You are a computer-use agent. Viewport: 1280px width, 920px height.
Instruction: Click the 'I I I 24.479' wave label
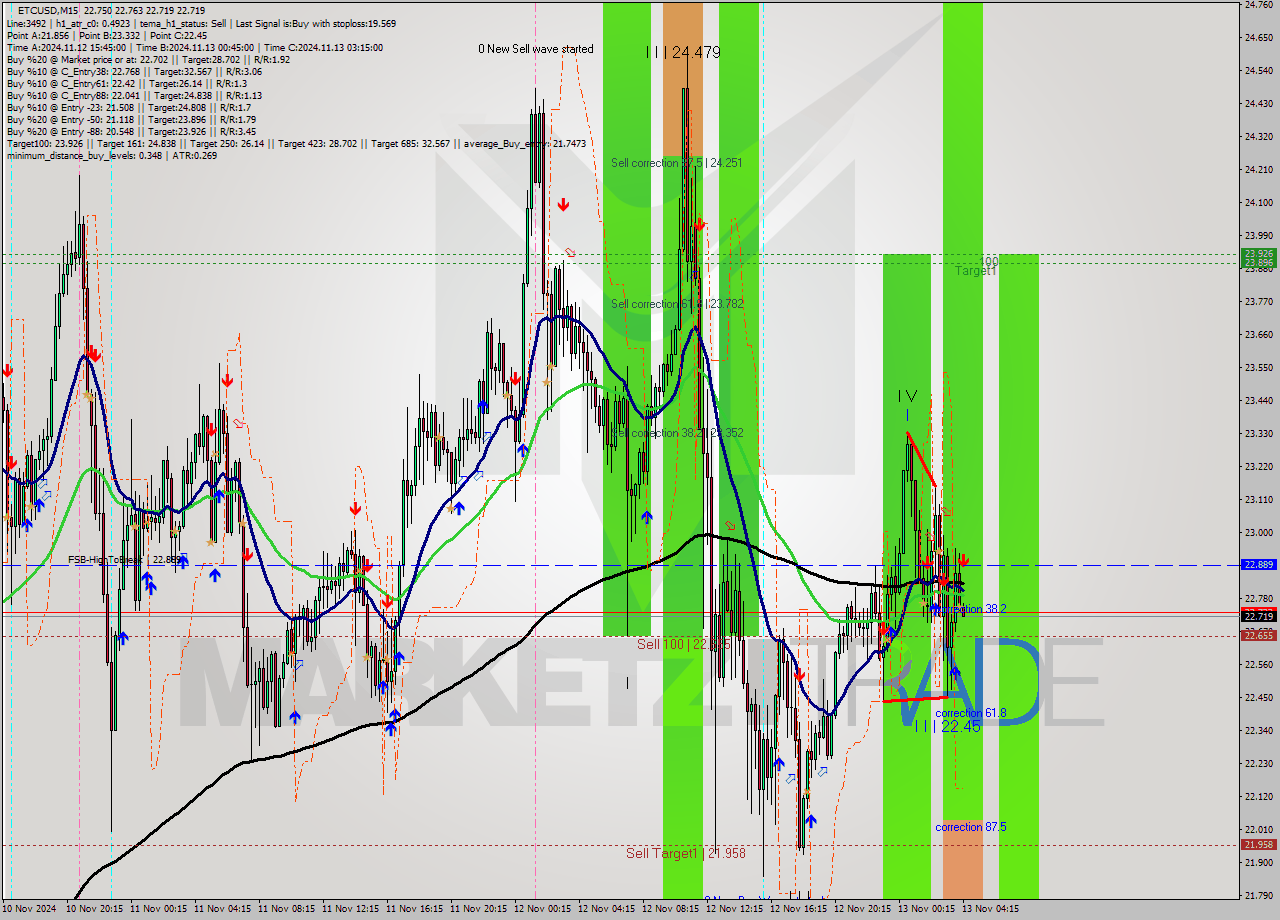click(x=682, y=52)
